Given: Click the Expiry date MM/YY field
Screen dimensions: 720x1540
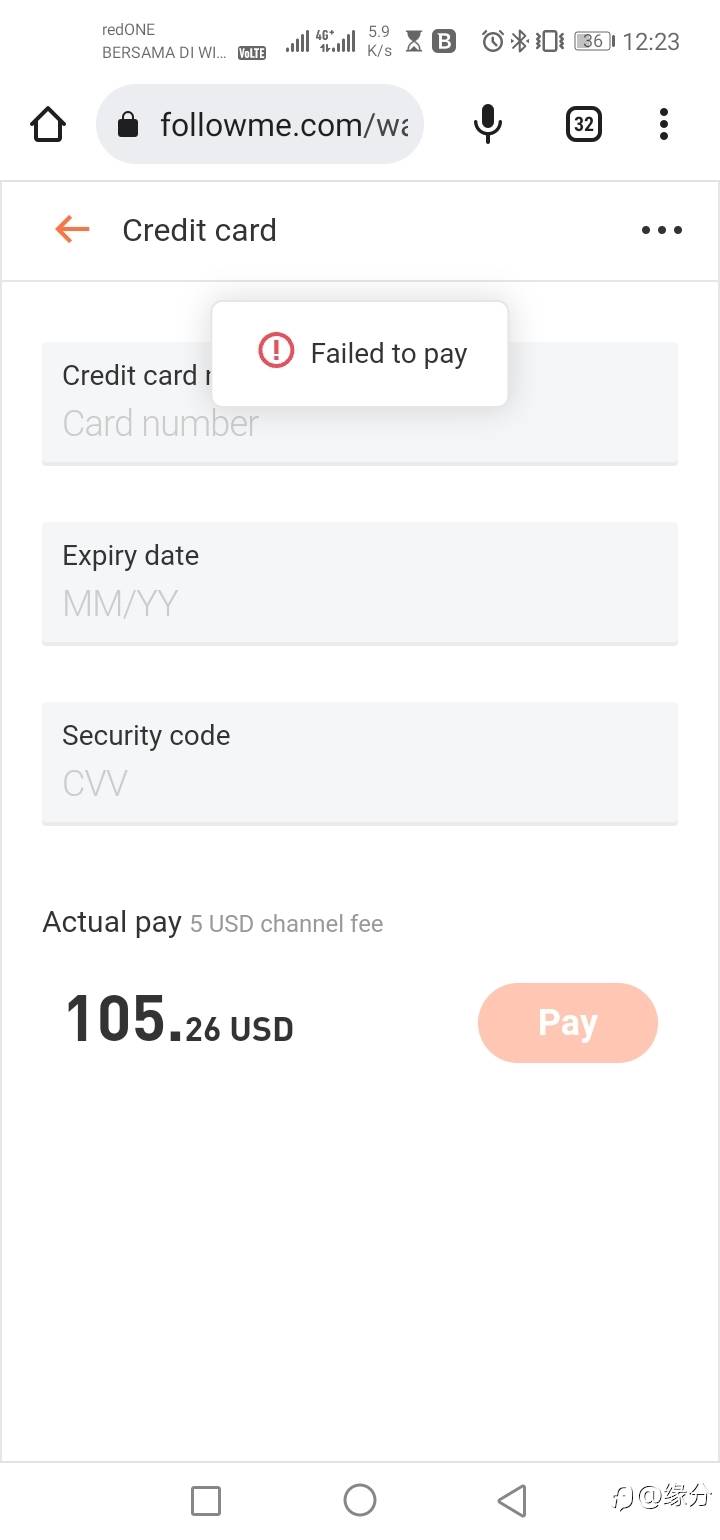Looking at the screenshot, I should click(360, 603).
